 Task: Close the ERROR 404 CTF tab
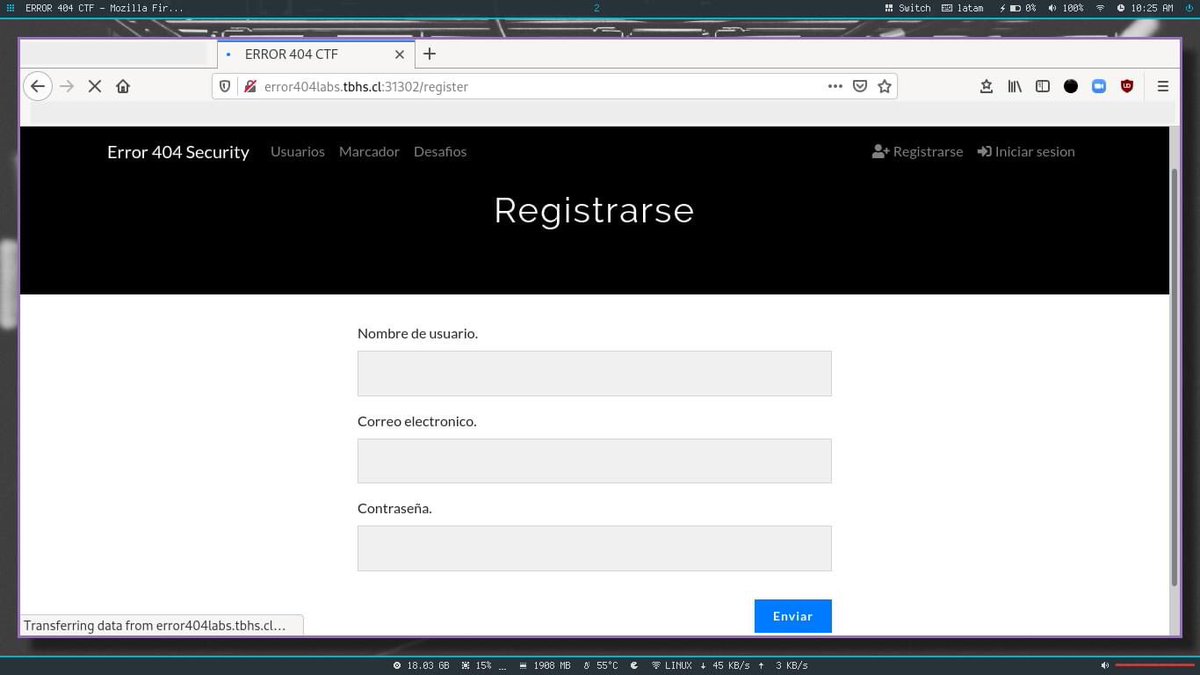(x=400, y=55)
